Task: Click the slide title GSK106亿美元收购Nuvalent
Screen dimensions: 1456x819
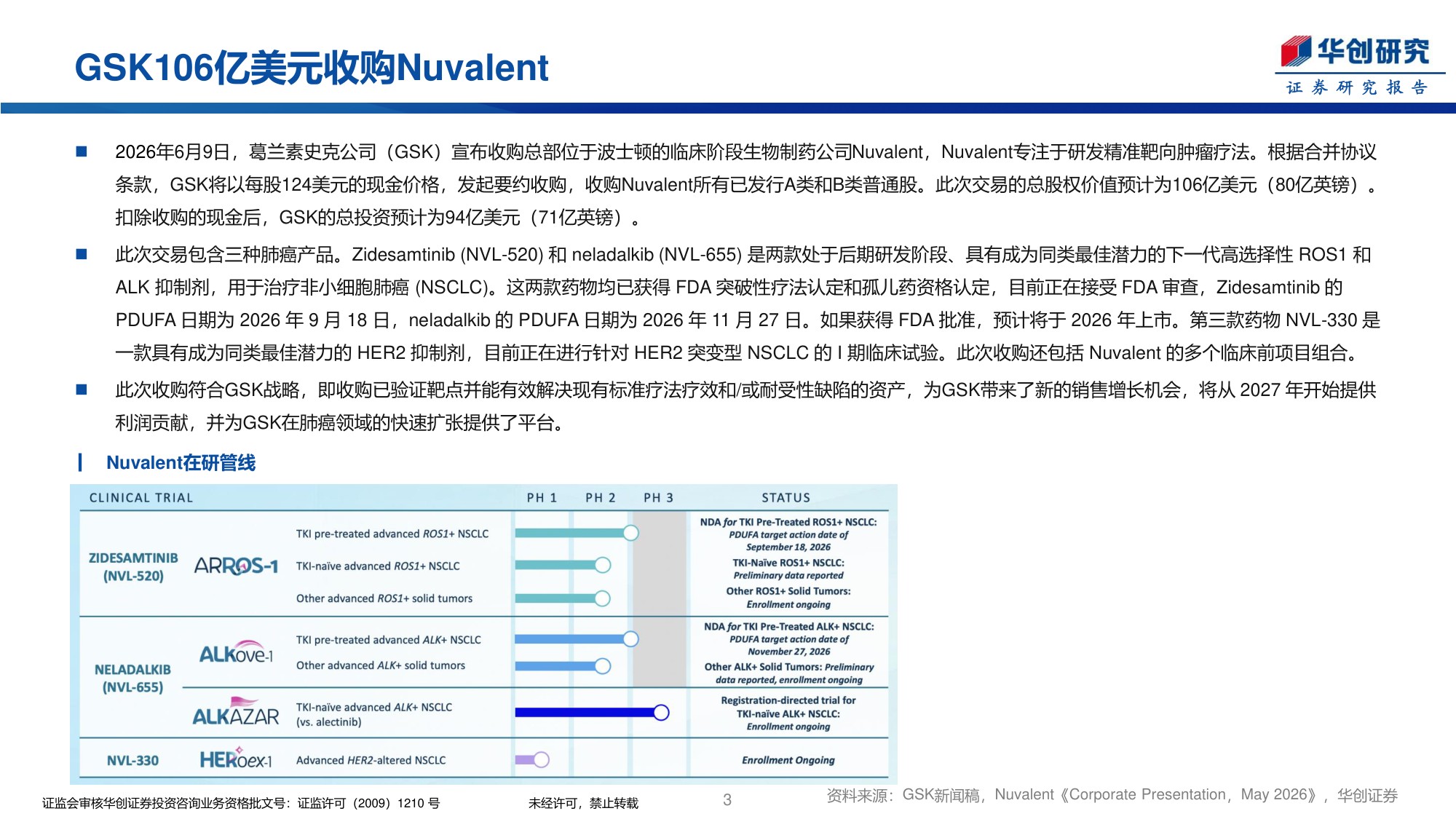Action: click(x=312, y=68)
